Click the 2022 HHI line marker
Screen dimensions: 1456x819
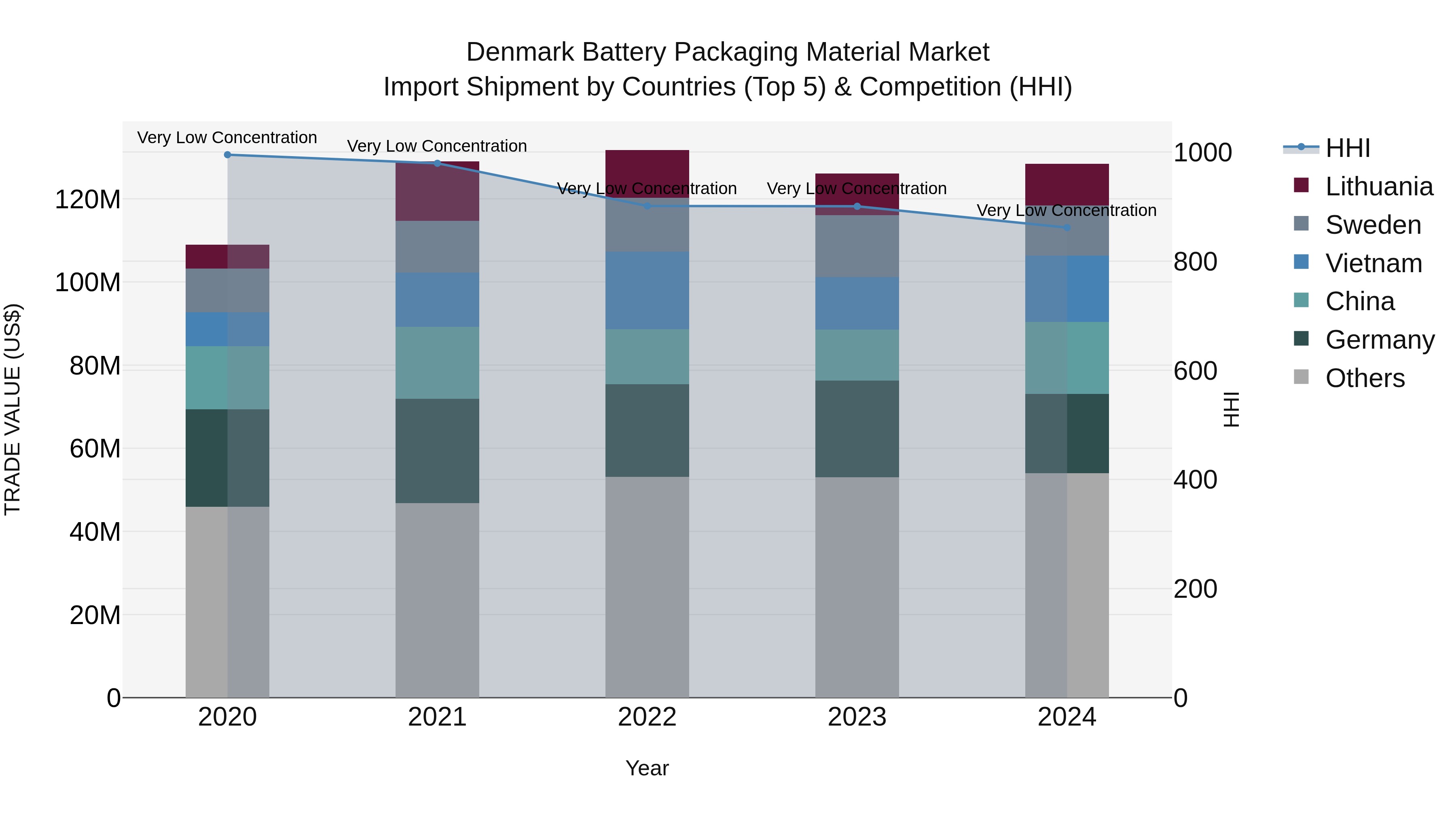click(647, 206)
